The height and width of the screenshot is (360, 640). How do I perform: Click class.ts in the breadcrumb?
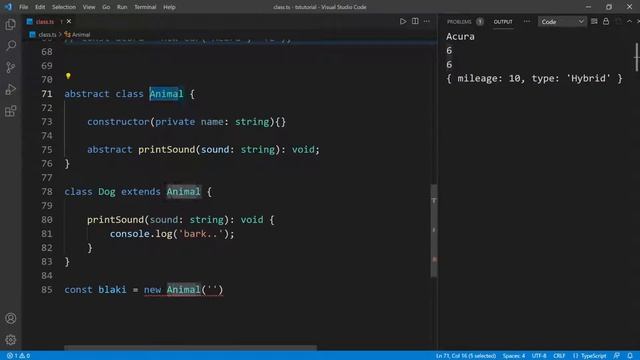point(47,35)
